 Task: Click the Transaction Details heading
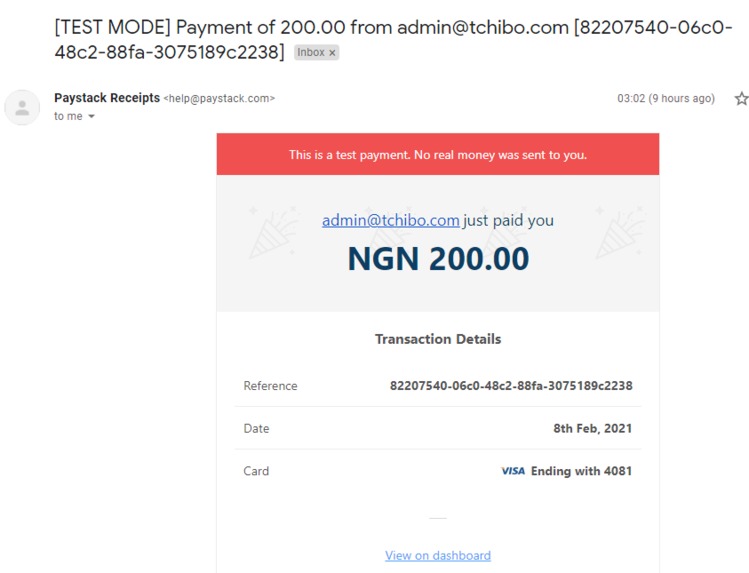(438, 339)
